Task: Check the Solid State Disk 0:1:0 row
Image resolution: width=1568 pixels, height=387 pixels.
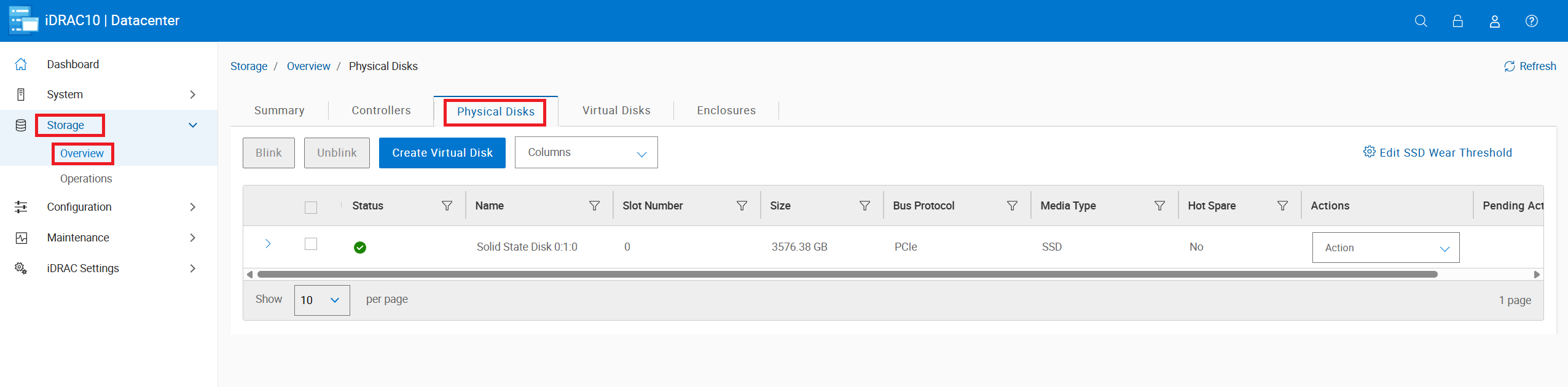Action: 311,244
